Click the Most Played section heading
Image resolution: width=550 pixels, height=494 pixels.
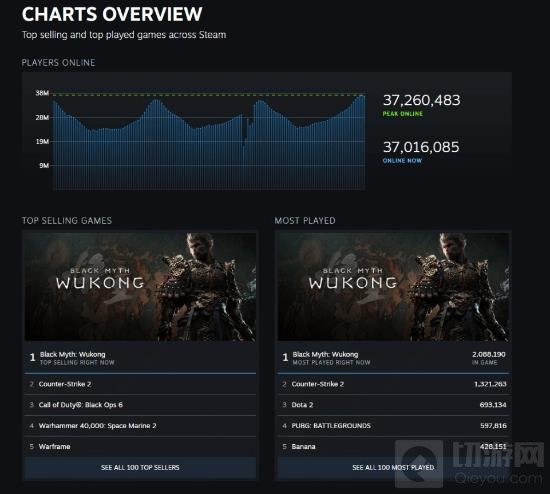coord(305,221)
